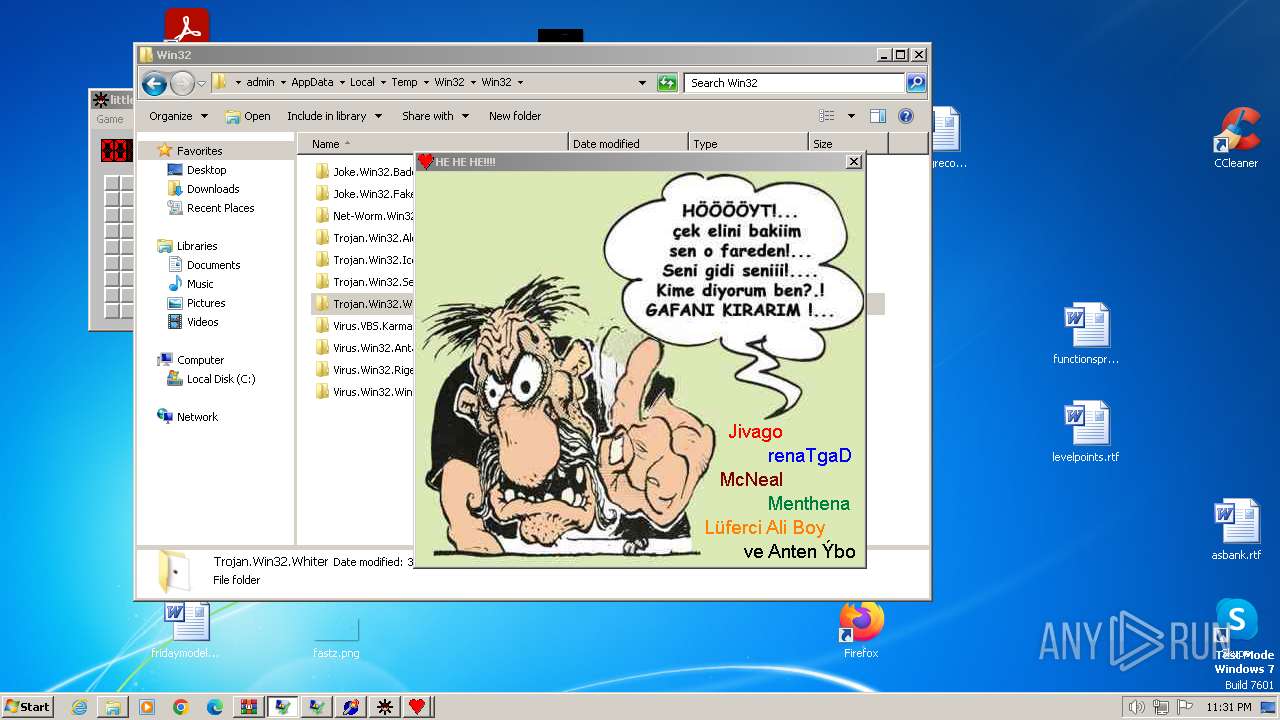Open the CCleaner desktop shortcut

tap(1236, 138)
